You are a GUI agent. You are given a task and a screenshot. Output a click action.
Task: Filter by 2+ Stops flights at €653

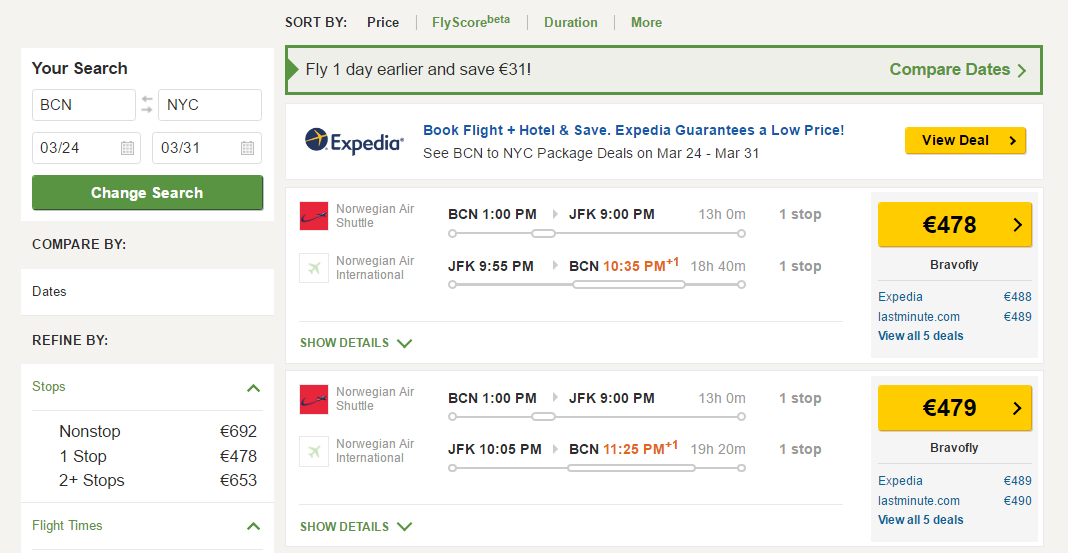pos(158,481)
